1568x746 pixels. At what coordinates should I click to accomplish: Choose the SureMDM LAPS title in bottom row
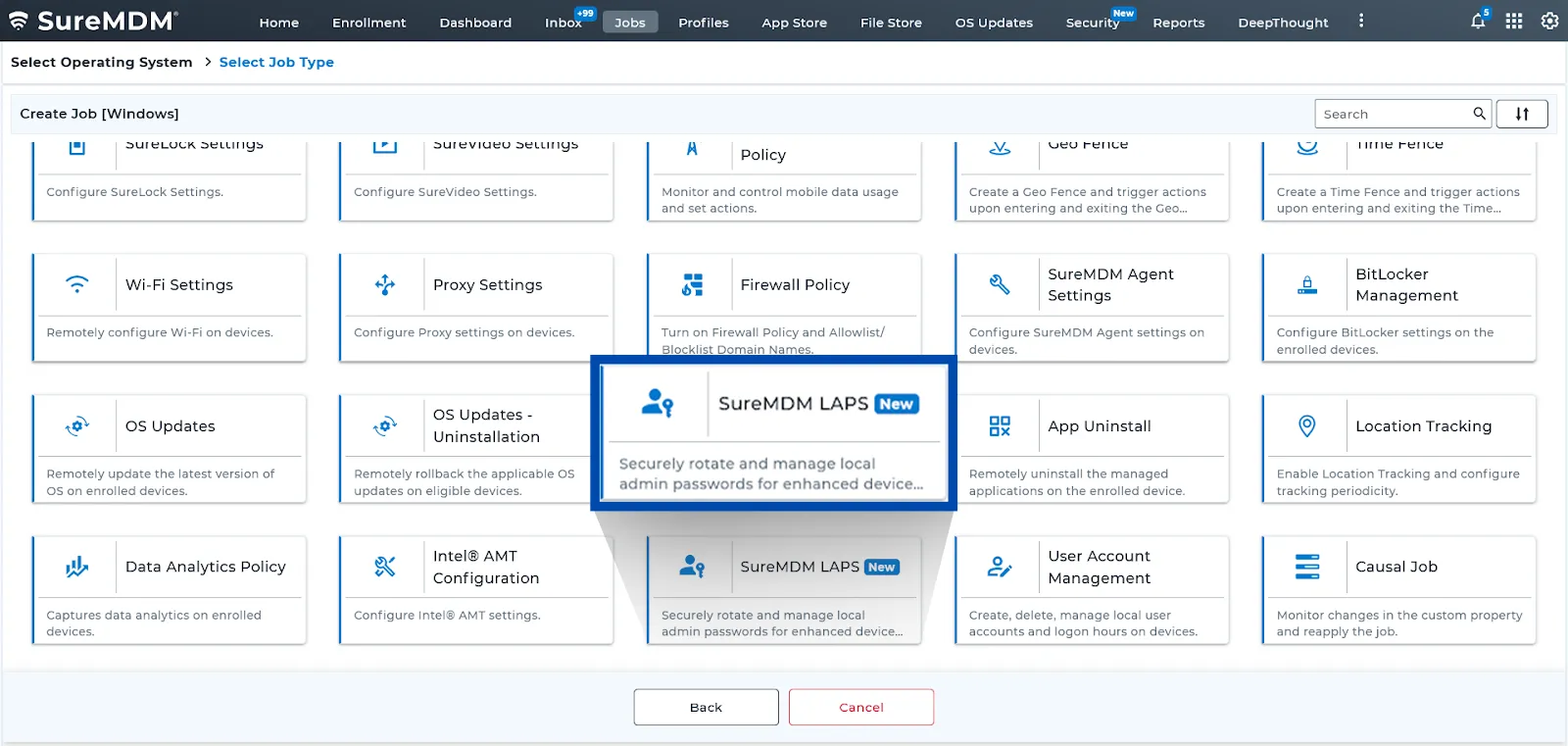click(800, 567)
